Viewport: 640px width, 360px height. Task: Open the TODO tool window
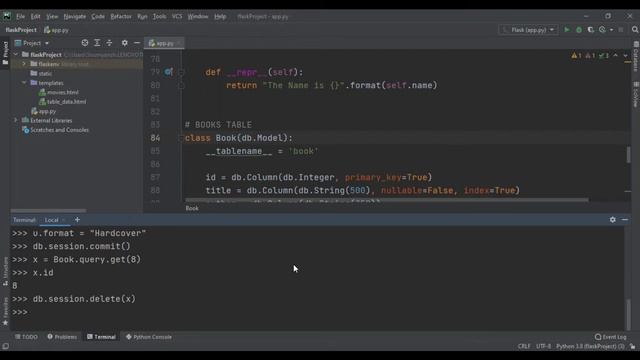click(x=26, y=337)
